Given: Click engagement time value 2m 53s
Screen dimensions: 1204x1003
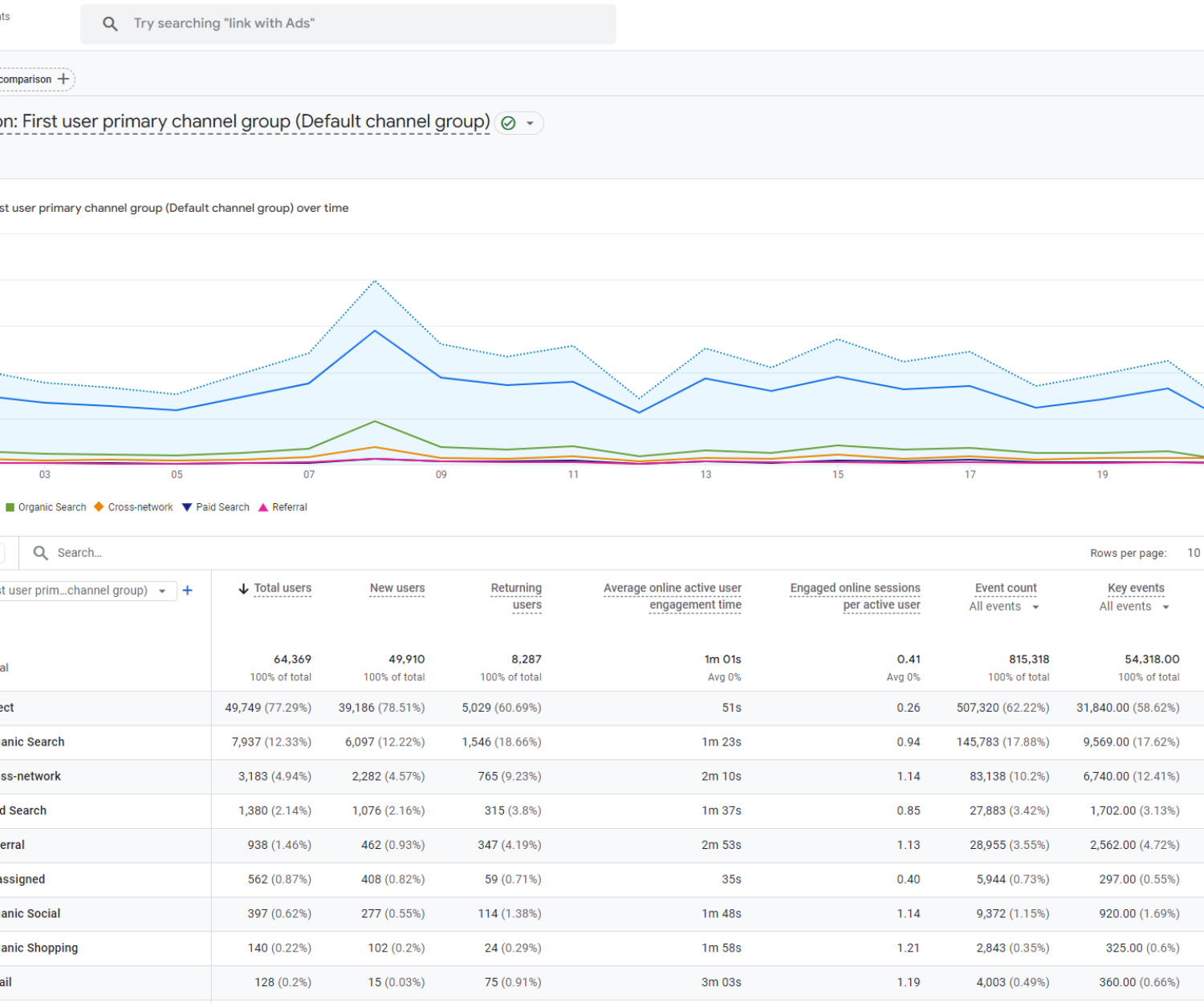Looking at the screenshot, I should [722, 845].
